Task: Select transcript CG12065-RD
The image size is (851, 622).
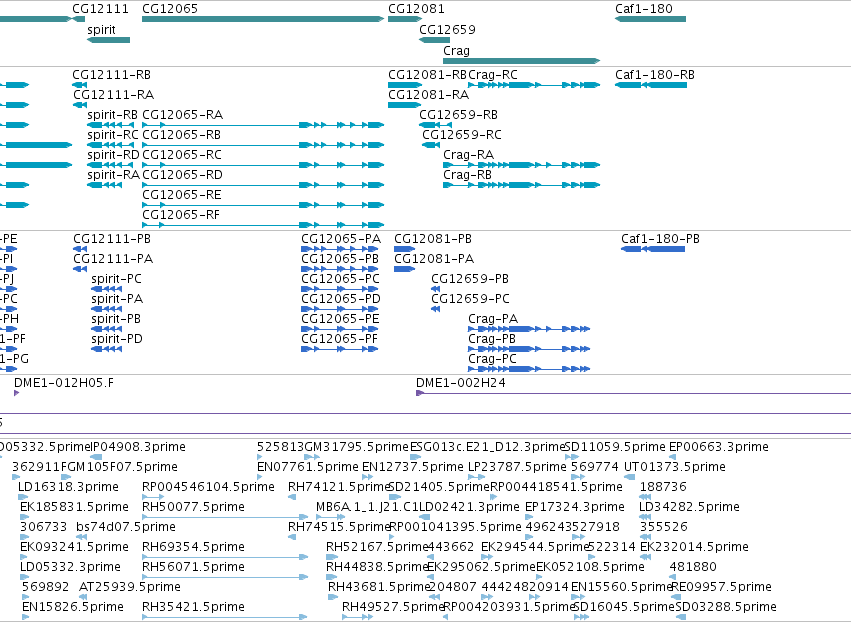Action: pyautogui.click(x=182, y=175)
